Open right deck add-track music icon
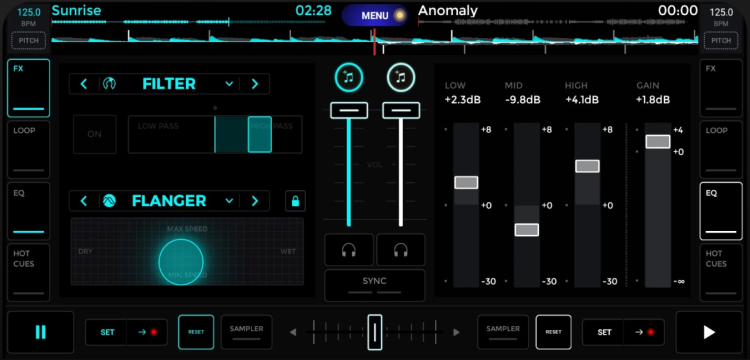 click(x=401, y=77)
